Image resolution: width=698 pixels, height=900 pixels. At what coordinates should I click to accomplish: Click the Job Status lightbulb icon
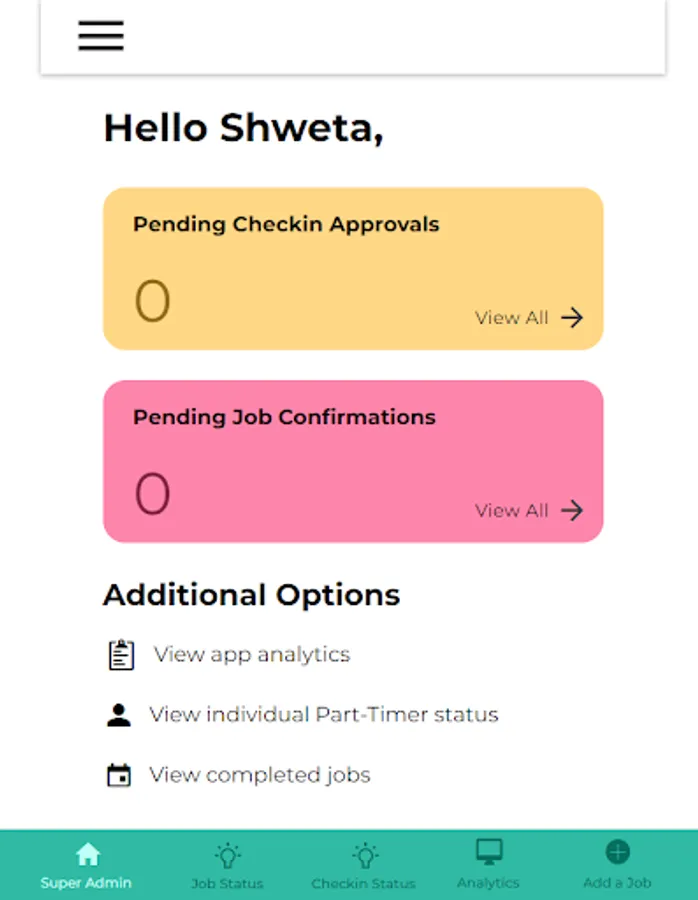[x=228, y=855]
